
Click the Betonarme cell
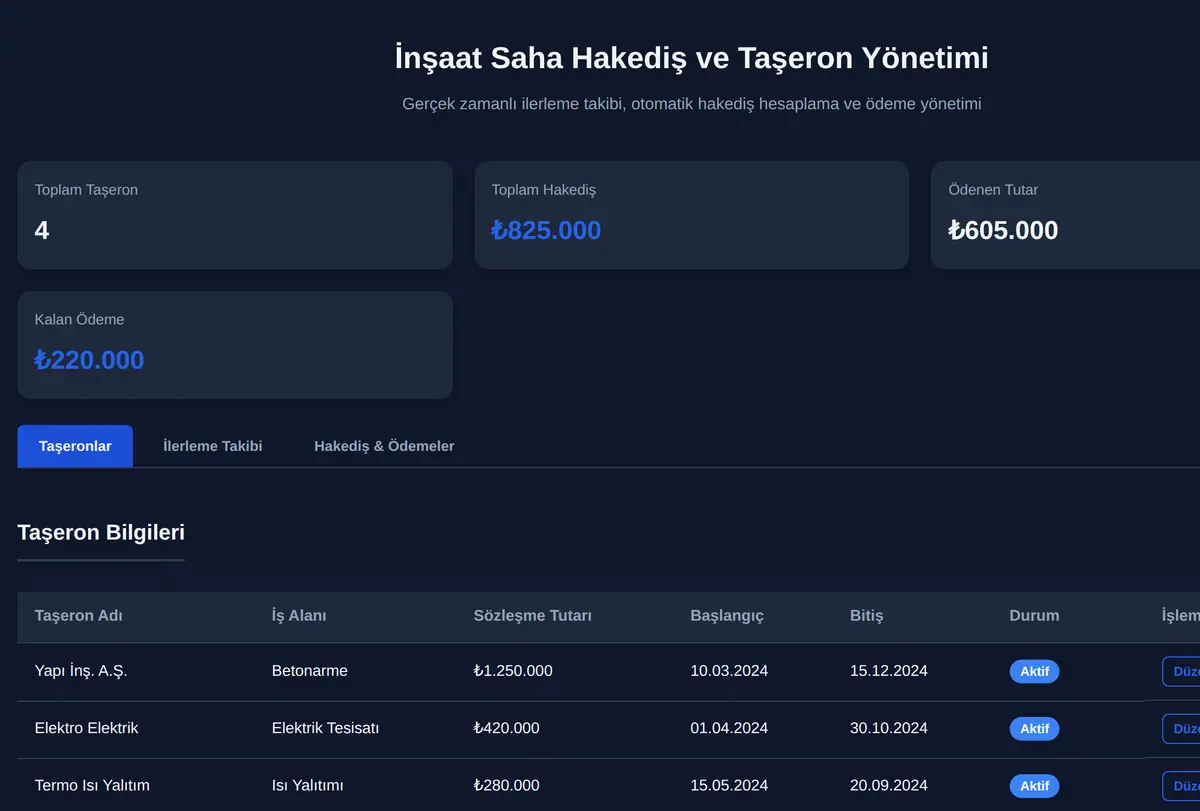pos(310,671)
